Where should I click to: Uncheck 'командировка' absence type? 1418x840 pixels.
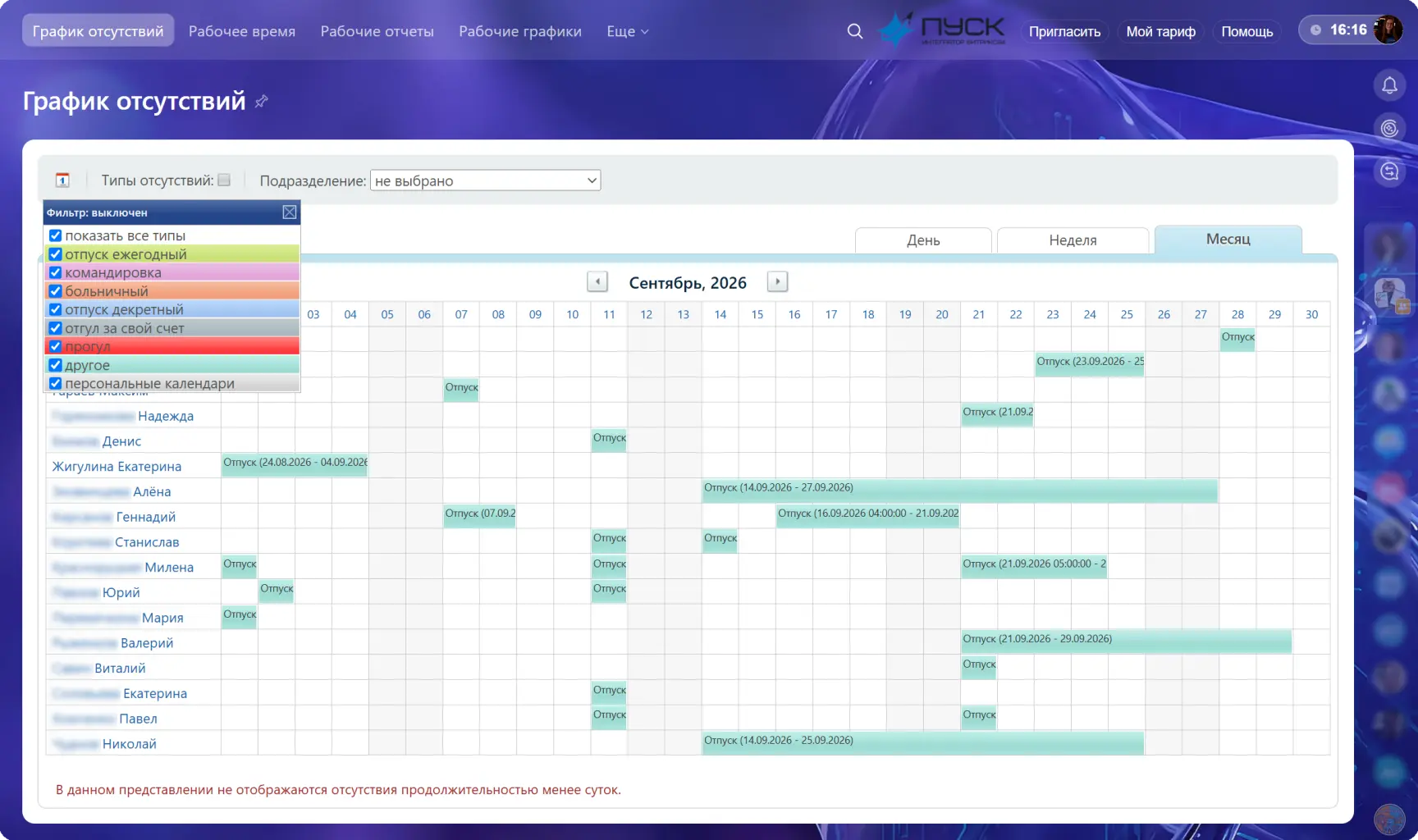click(x=56, y=272)
